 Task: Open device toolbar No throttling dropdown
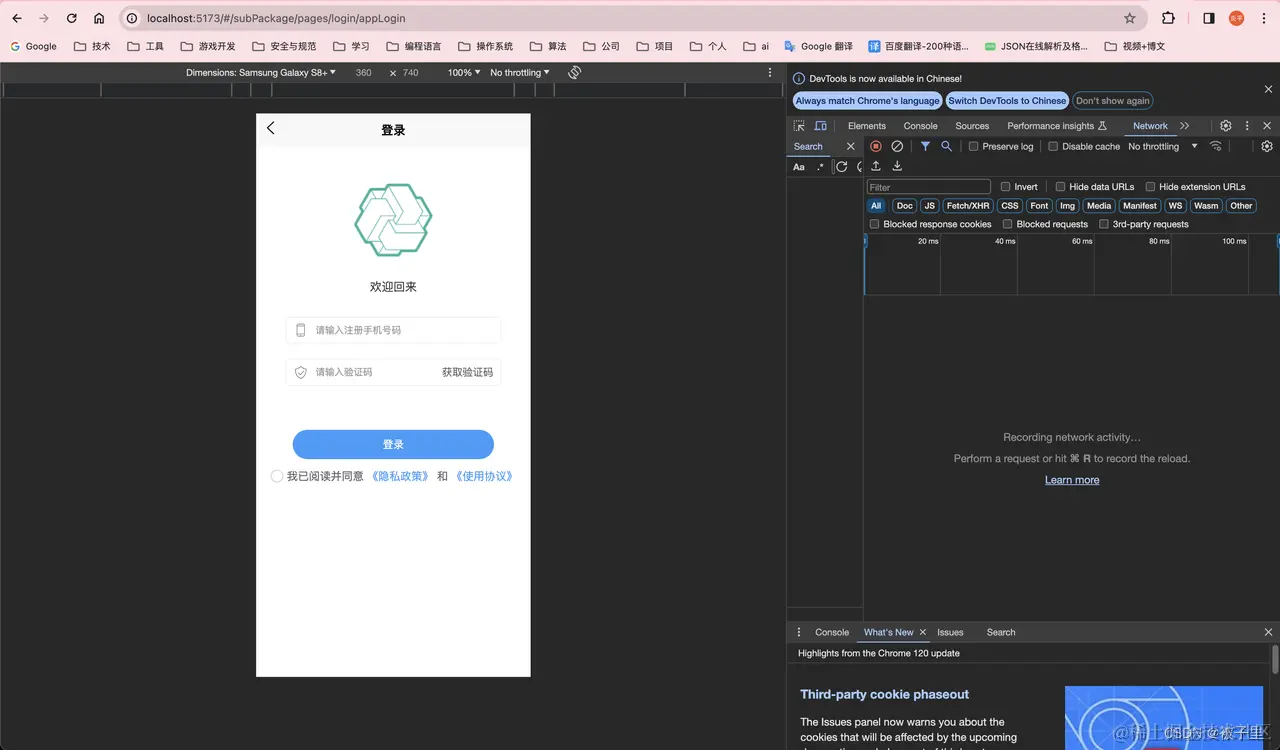coord(520,73)
